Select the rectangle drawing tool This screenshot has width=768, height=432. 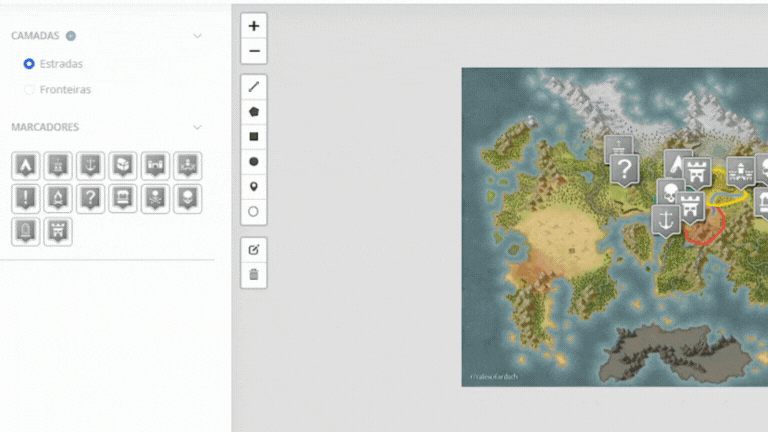point(254,137)
